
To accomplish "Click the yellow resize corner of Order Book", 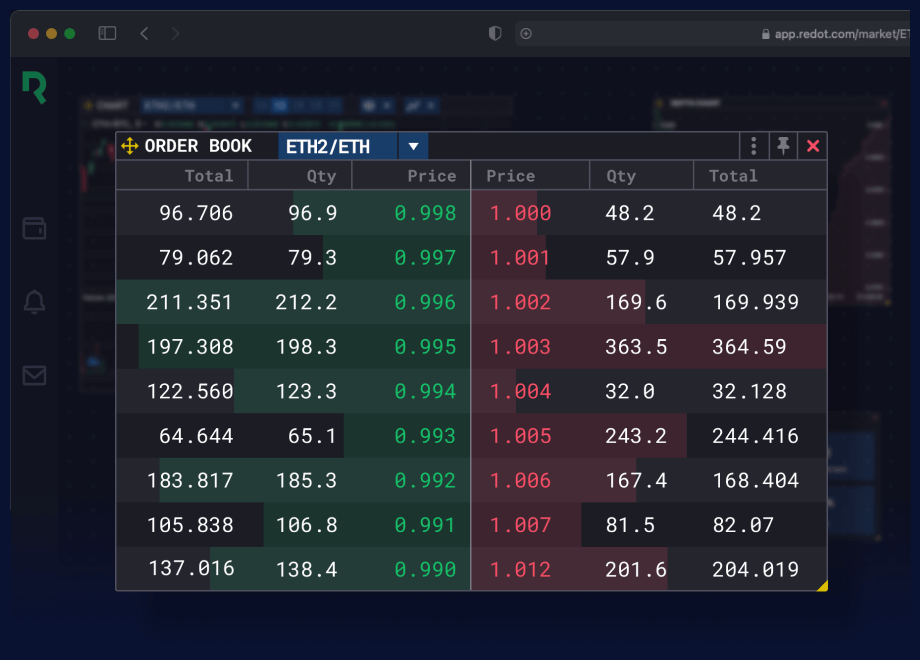I will click(821, 585).
